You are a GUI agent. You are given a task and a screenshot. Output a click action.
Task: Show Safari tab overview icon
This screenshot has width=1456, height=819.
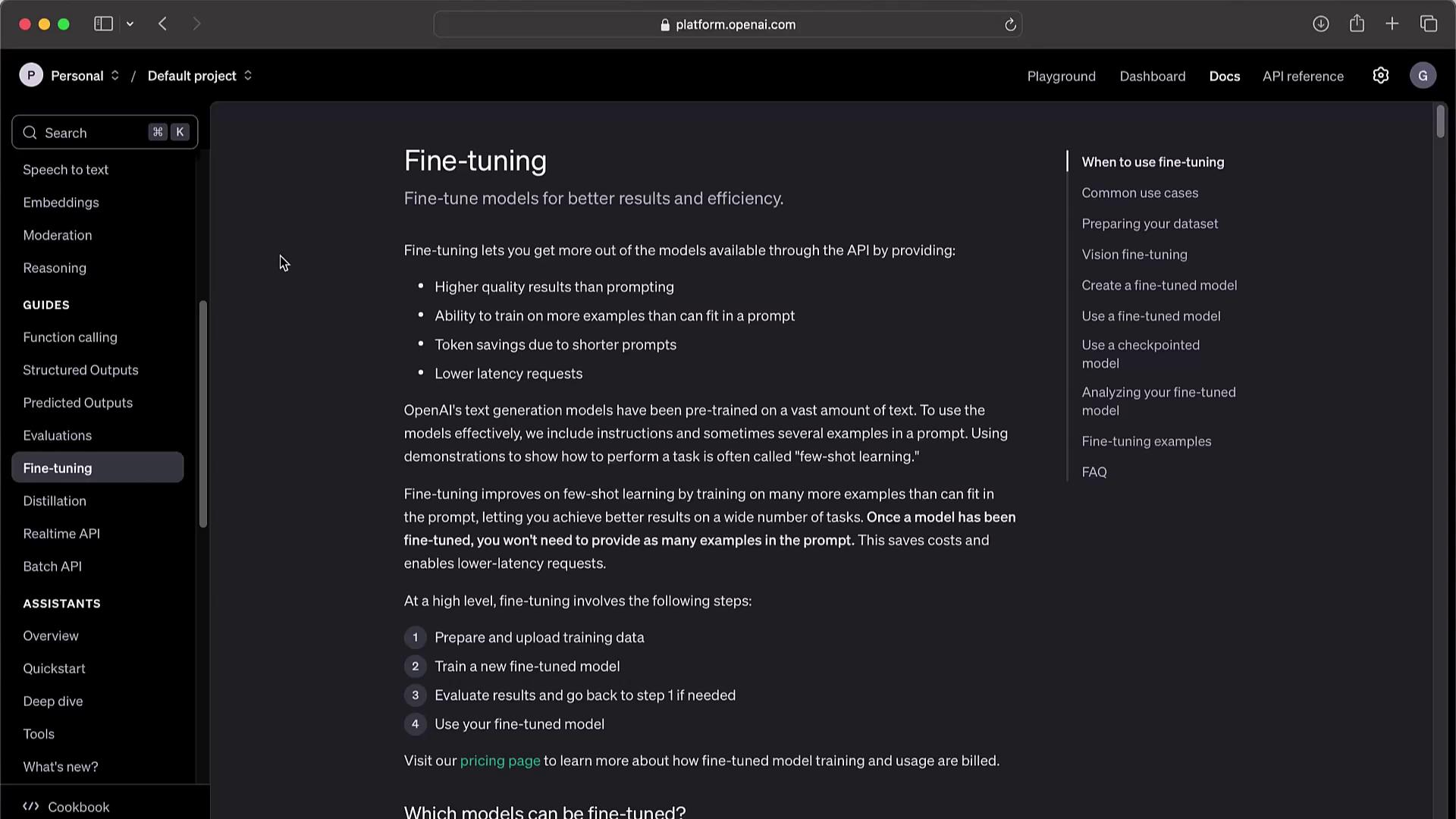[1429, 24]
